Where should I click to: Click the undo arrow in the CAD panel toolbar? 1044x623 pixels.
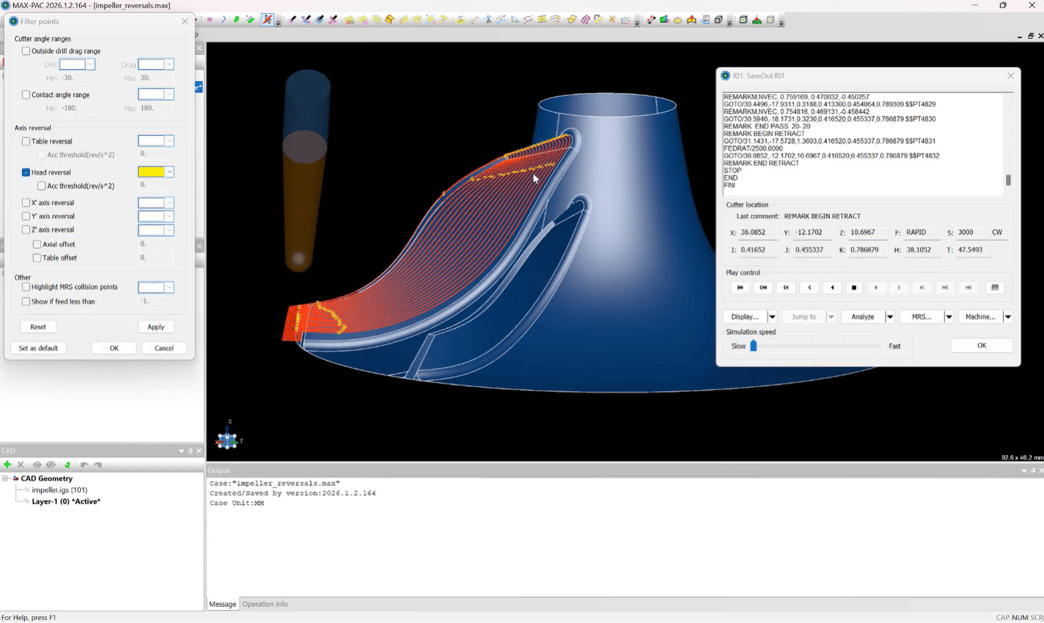click(85, 465)
